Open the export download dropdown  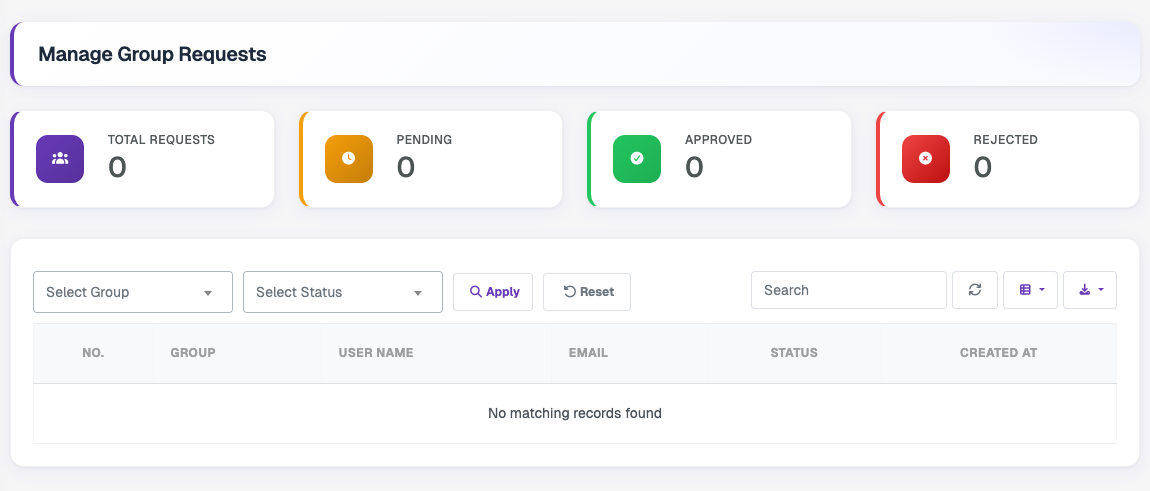(x=1090, y=290)
